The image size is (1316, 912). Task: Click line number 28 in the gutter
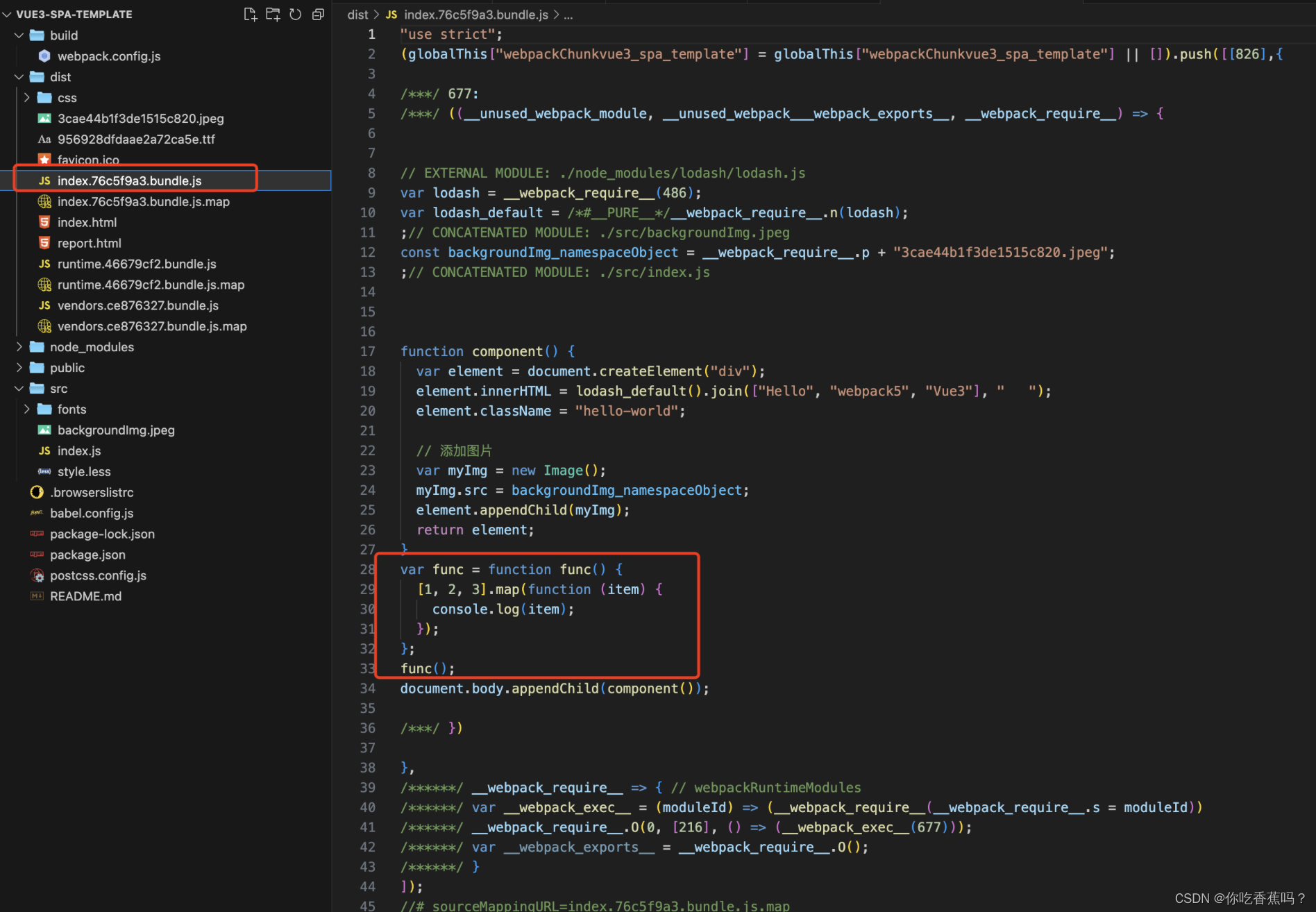367,570
